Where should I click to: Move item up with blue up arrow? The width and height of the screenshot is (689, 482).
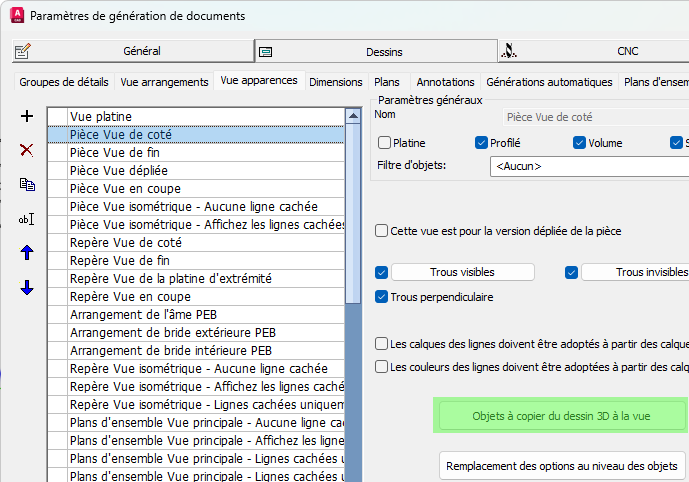tap(27, 253)
